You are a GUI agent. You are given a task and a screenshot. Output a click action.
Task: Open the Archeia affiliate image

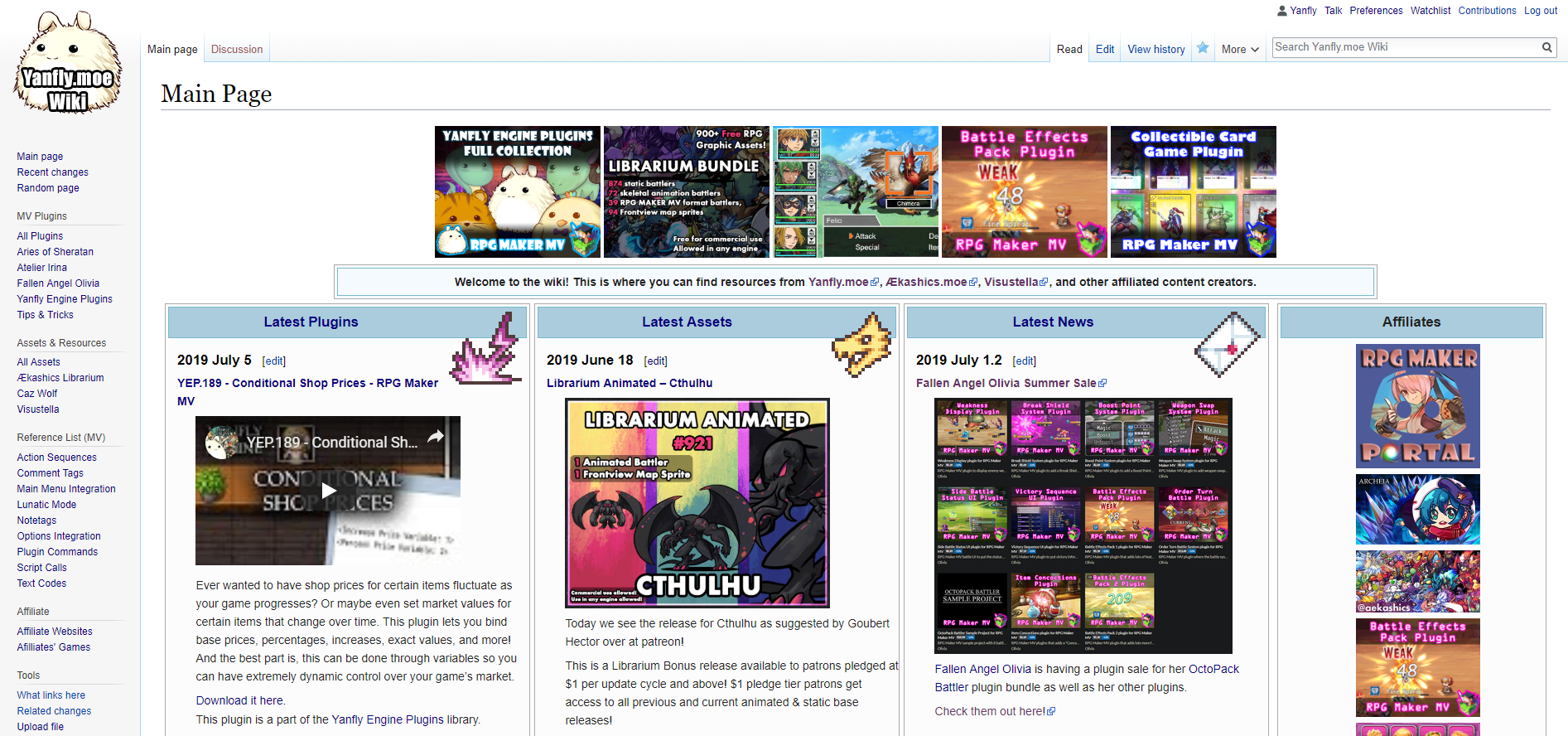(1418, 509)
